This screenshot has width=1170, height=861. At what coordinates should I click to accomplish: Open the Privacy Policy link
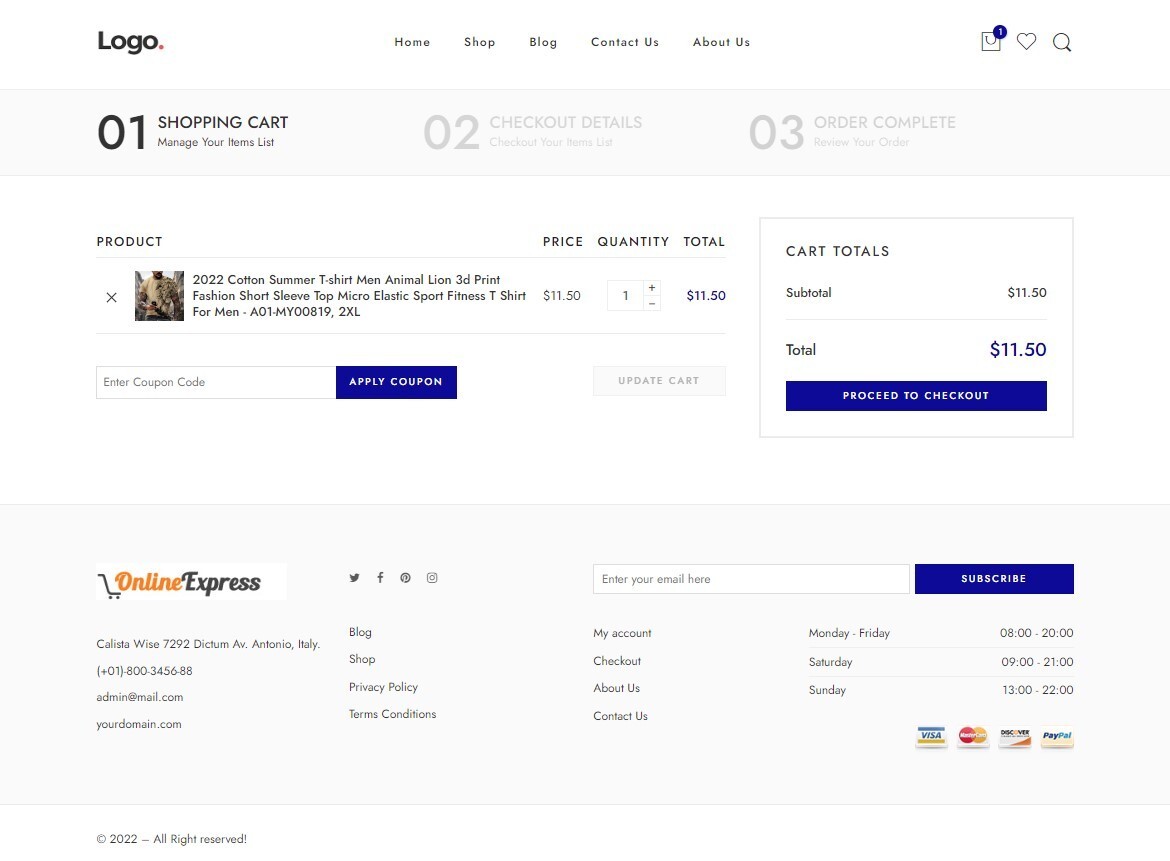click(x=383, y=687)
